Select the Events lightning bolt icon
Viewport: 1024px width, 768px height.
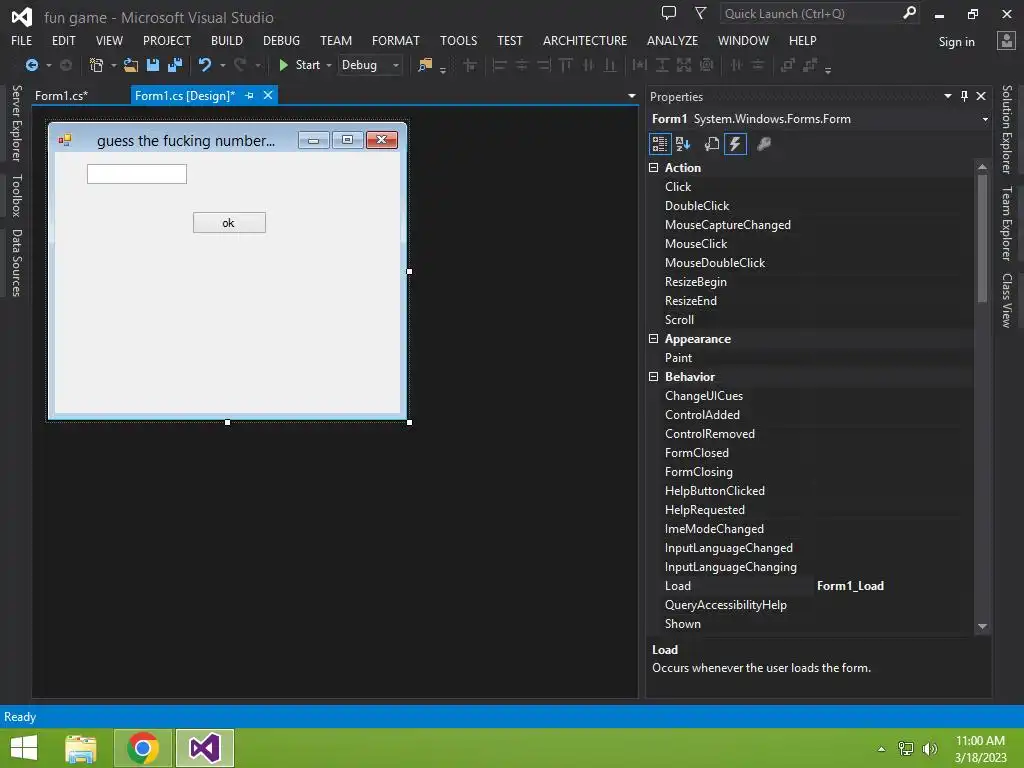point(735,144)
